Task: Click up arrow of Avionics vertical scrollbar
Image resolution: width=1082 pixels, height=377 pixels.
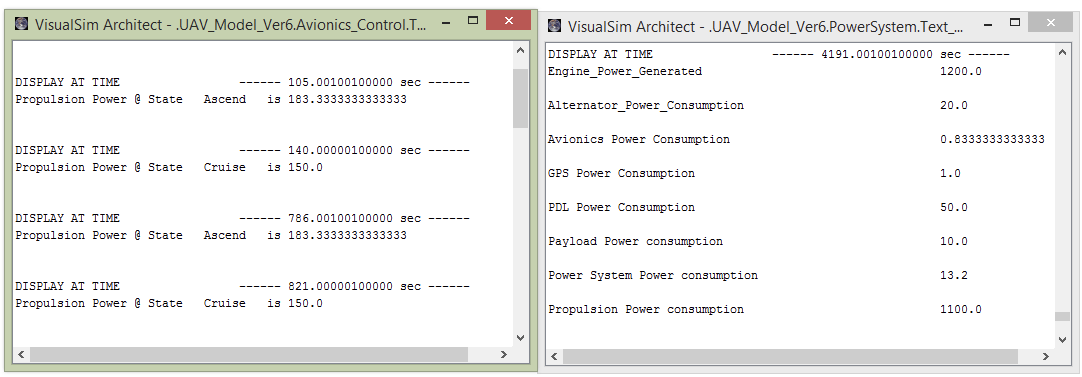Action: coord(520,50)
